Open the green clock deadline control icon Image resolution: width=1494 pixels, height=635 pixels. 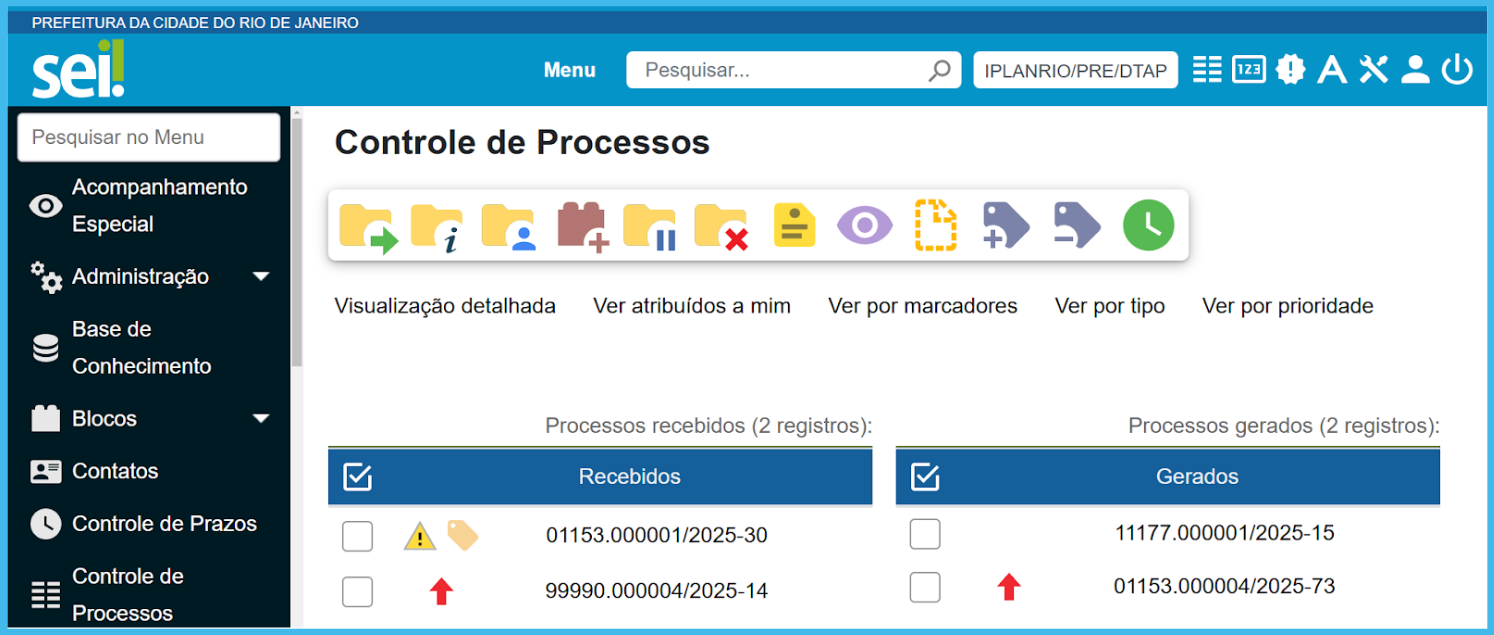click(1148, 226)
